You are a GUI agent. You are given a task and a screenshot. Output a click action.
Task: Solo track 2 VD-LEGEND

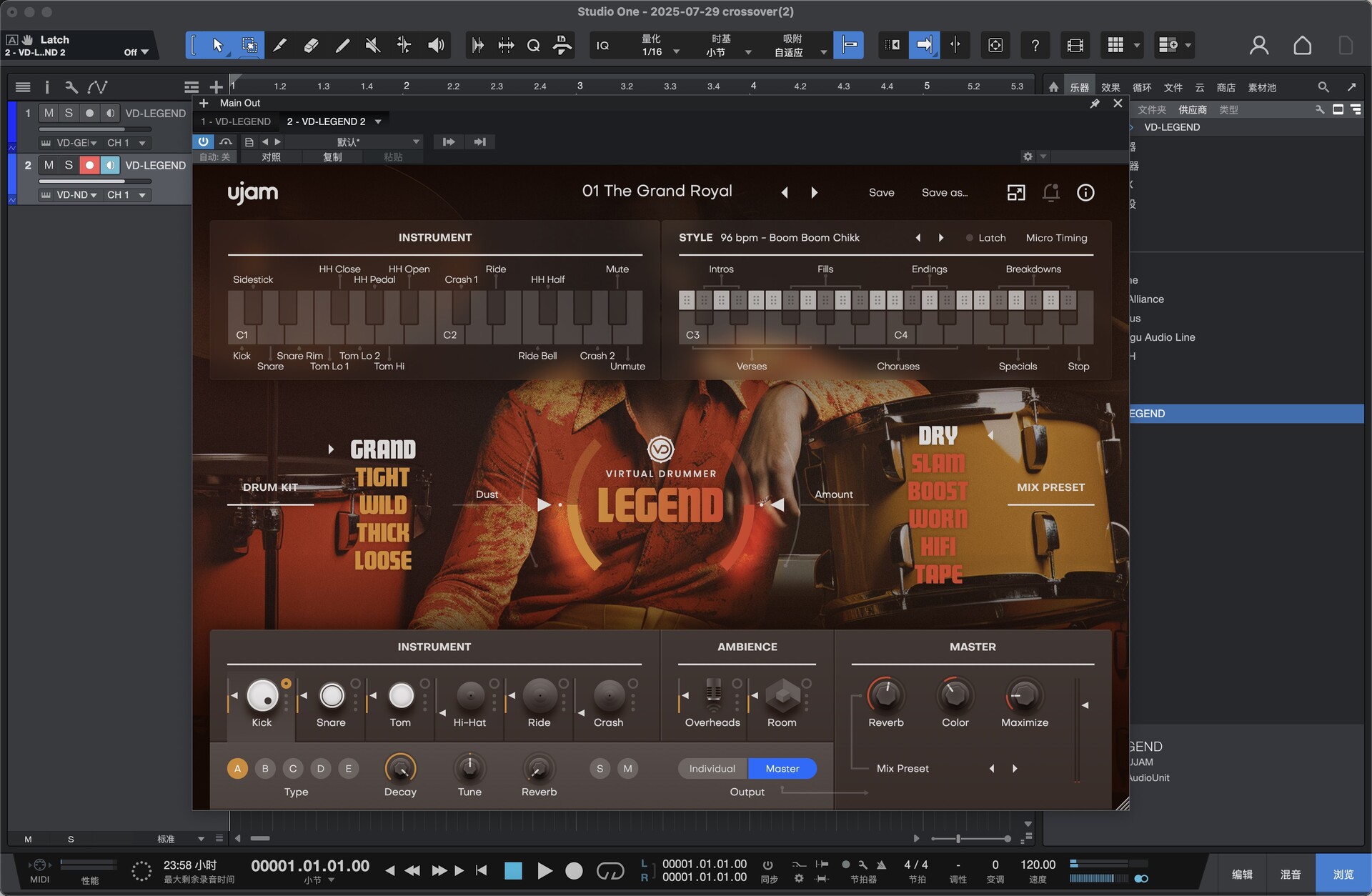coord(69,165)
